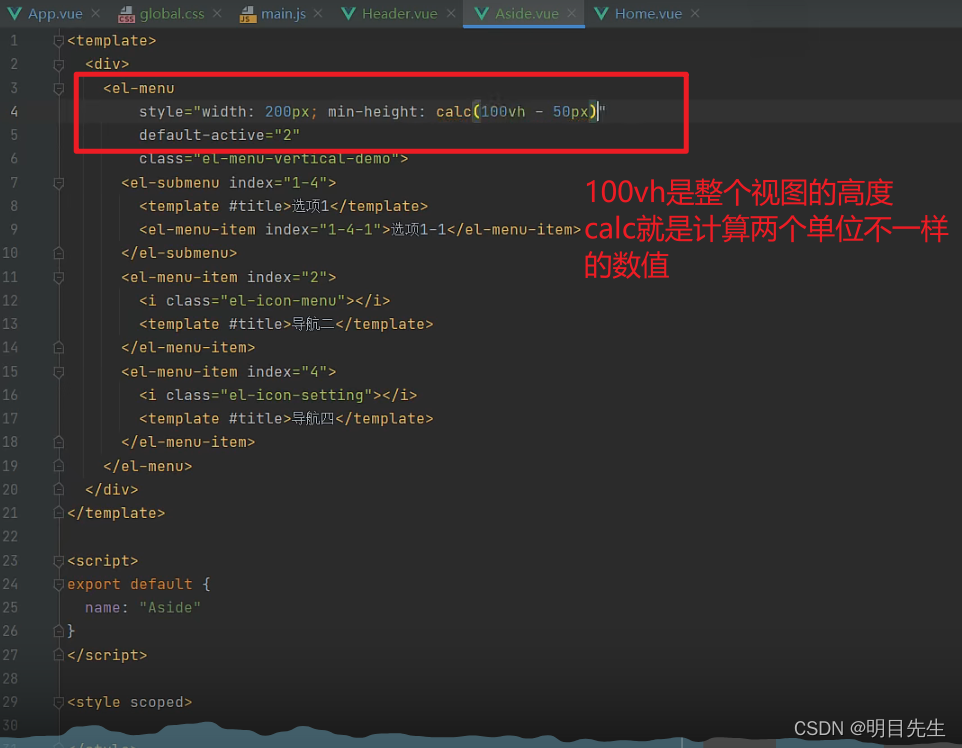Click the Vue icon on App.vue tab
This screenshot has width=962, height=748.
point(14,13)
